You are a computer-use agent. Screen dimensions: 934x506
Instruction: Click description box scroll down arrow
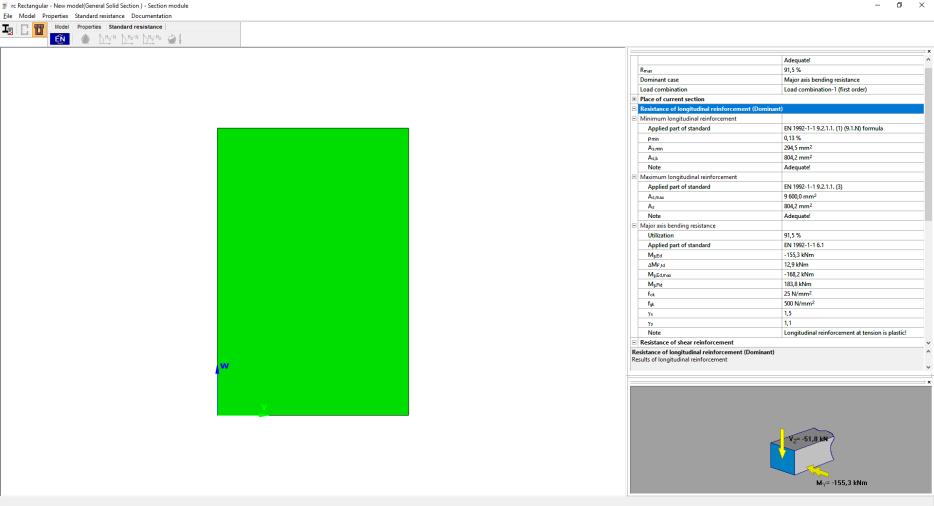pyautogui.click(x=928, y=367)
